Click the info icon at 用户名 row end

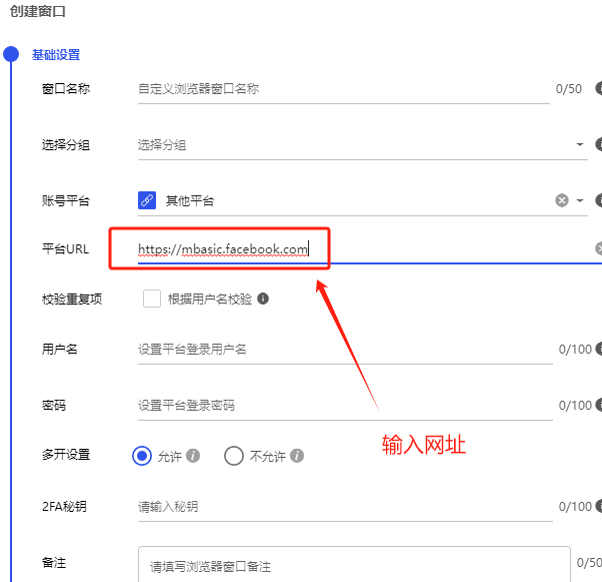point(599,349)
